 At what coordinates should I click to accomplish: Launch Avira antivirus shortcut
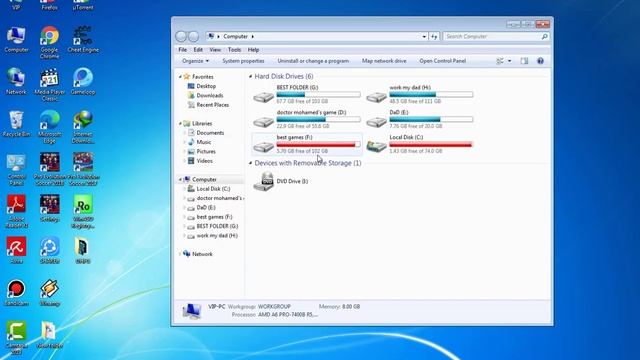(x=16, y=250)
